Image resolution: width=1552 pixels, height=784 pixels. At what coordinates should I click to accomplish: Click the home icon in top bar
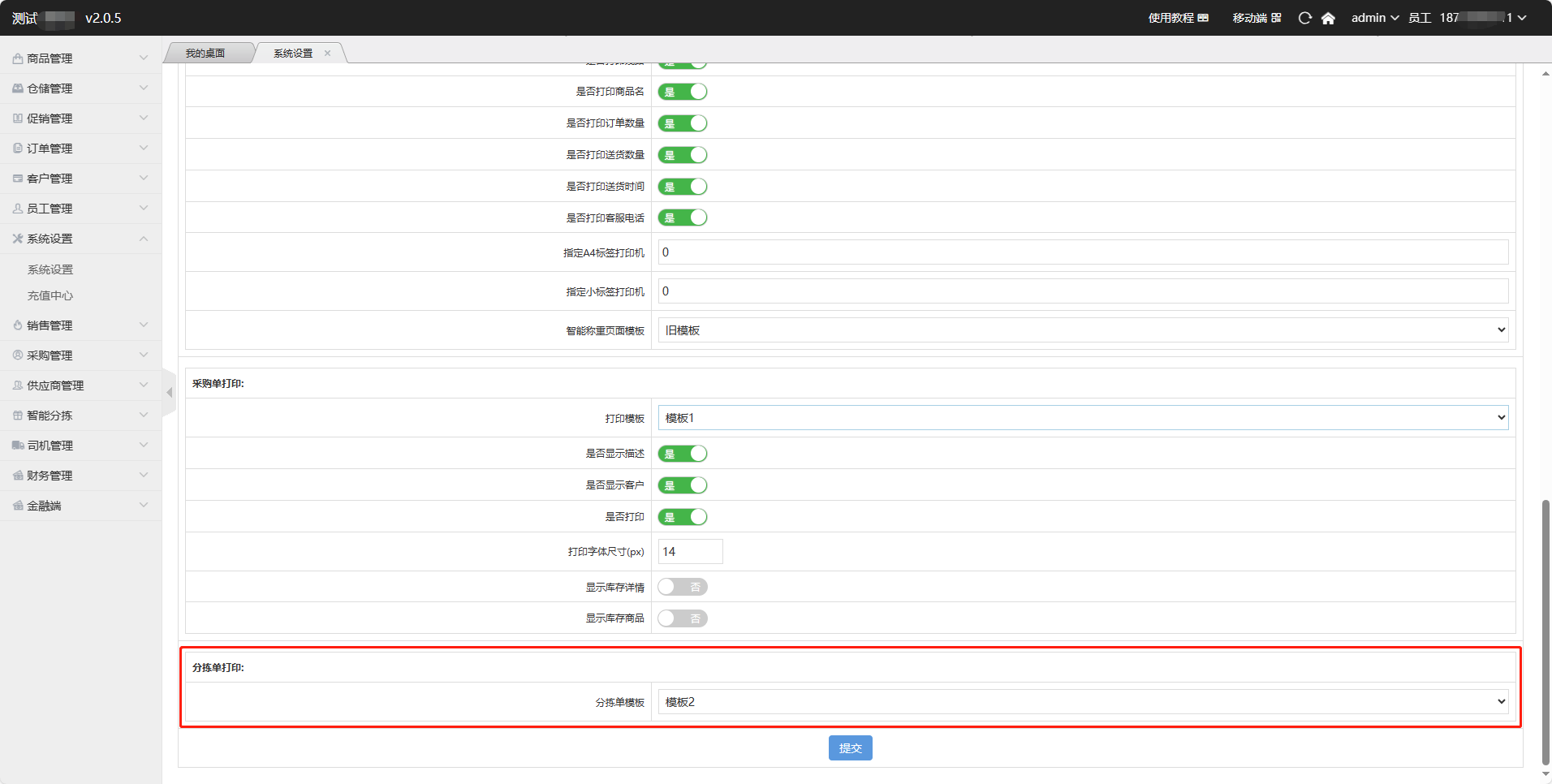click(1328, 18)
